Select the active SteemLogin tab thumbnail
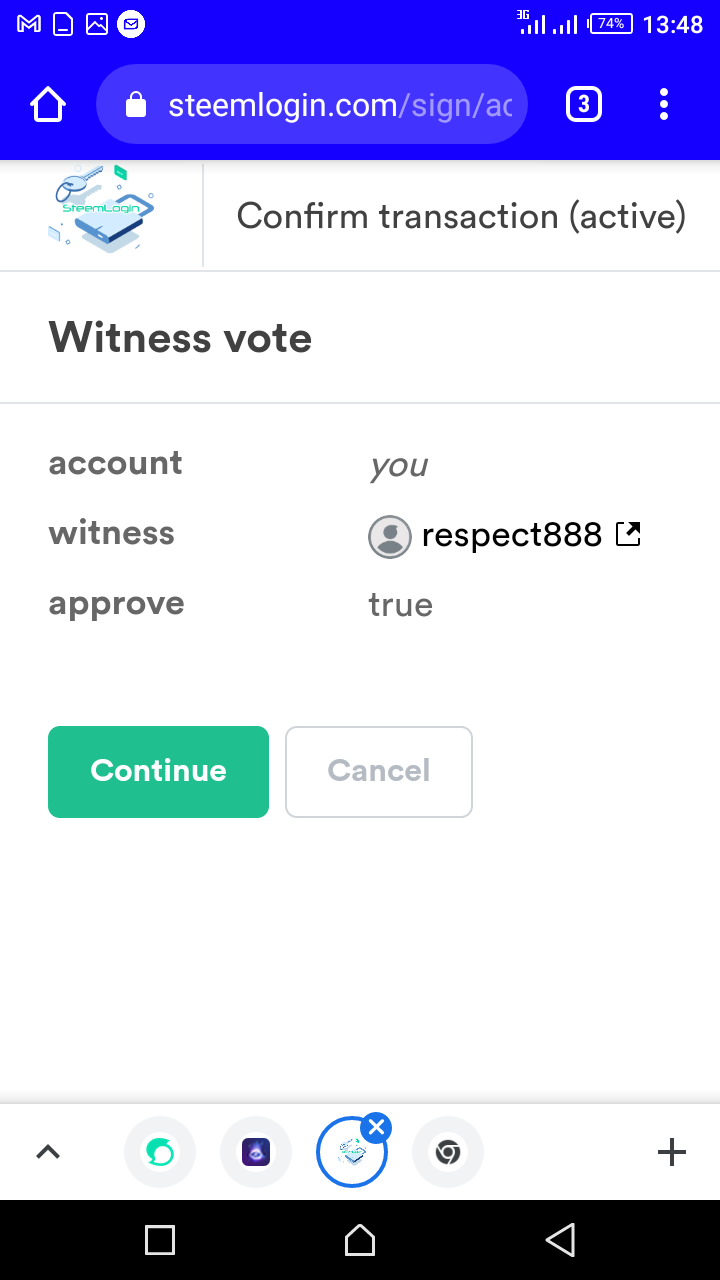The image size is (720, 1280). tap(350, 1154)
